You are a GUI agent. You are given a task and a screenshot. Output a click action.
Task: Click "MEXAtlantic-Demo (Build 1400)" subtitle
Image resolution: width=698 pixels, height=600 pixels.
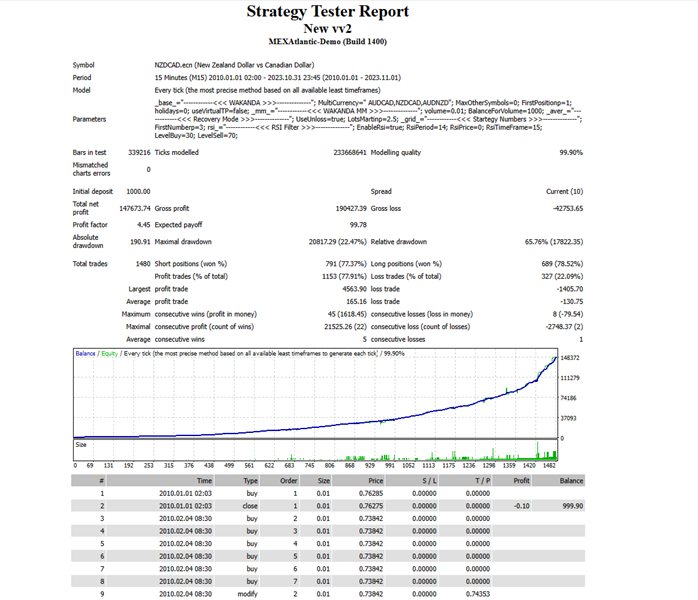(328, 41)
